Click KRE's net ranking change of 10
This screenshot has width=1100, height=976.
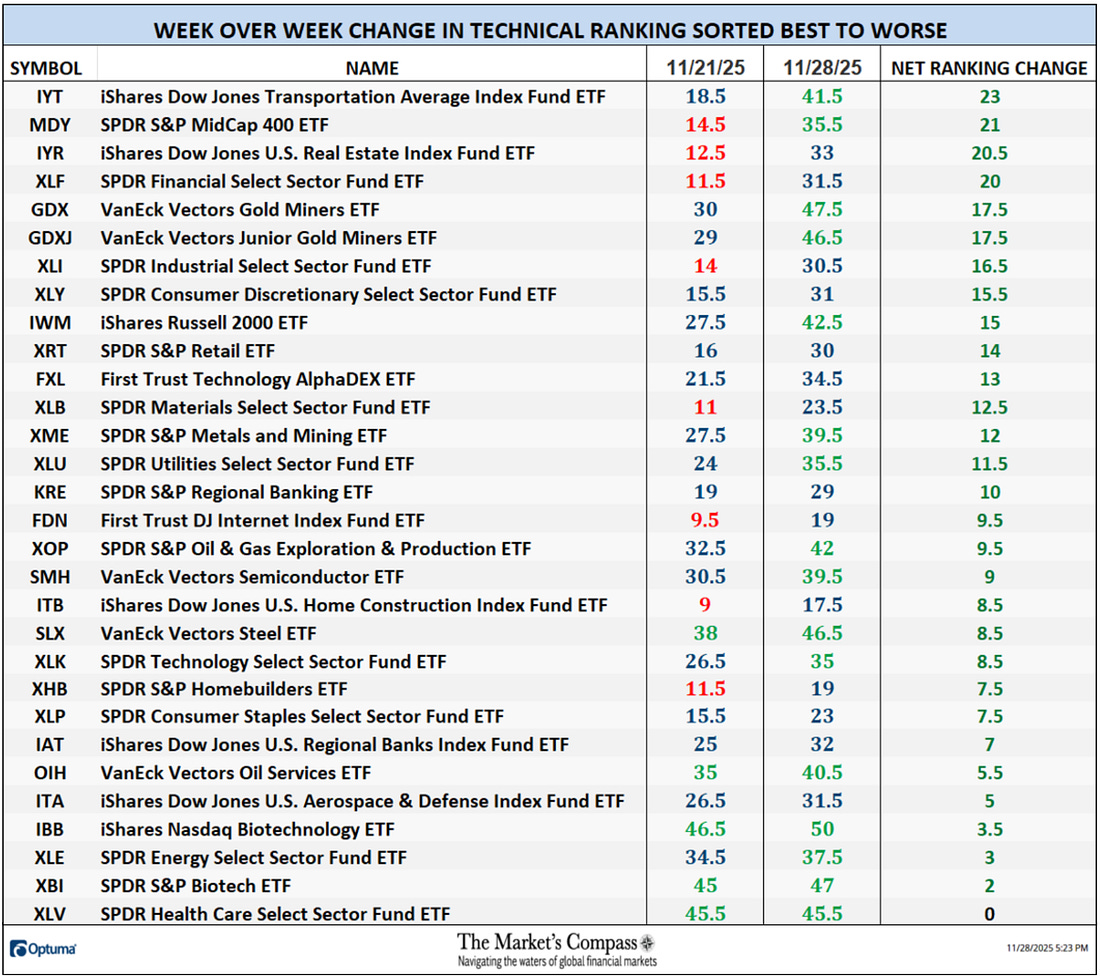coord(989,493)
